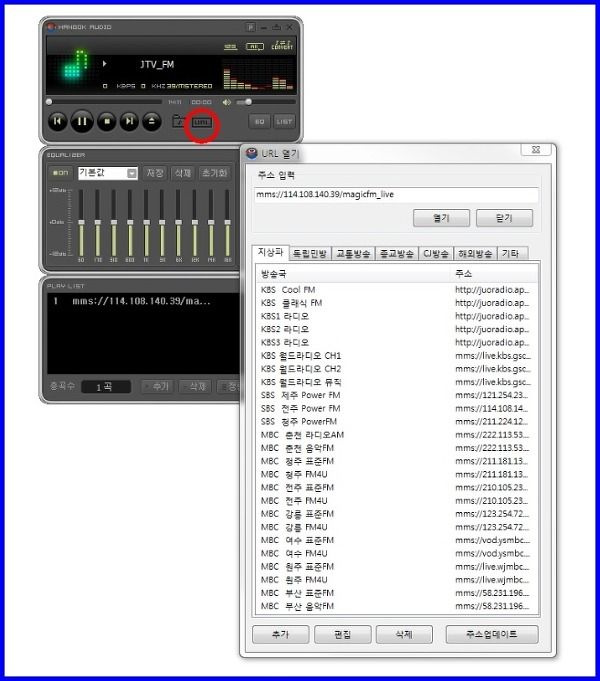Viewport: 600px width, 681px height.
Task: Select MBC 여수 FM4U row
Action: pyautogui.click(x=397, y=553)
